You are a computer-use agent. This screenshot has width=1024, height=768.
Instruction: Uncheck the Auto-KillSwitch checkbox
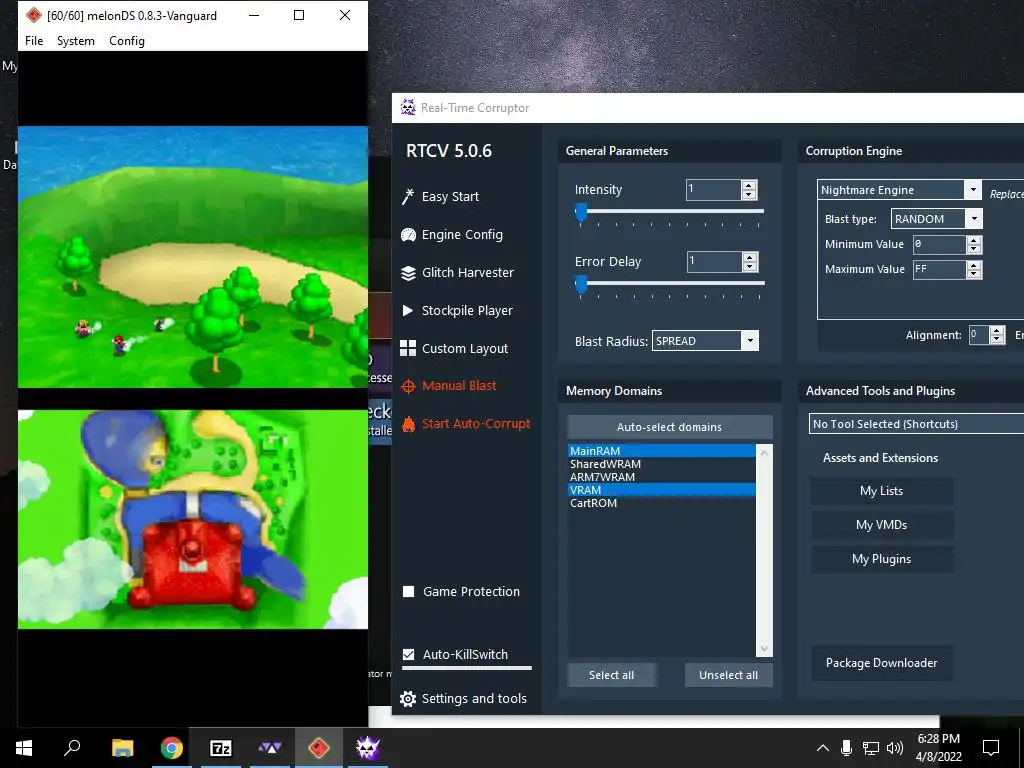pos(409,654)
